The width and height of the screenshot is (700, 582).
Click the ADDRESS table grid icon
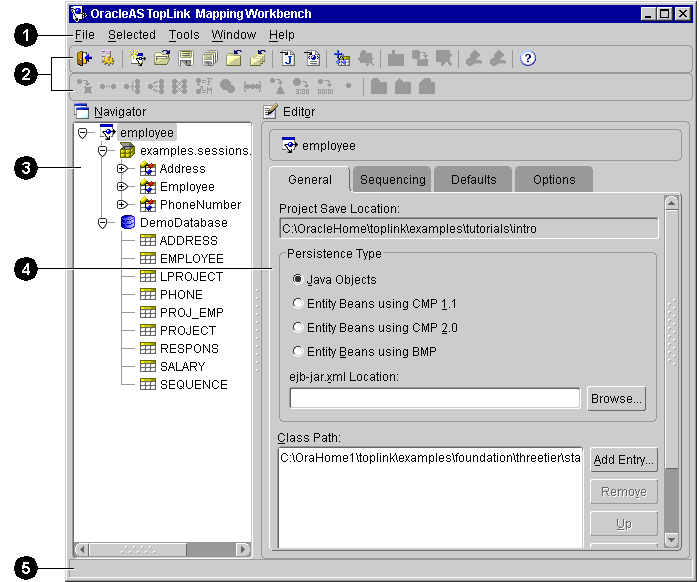(147, 240)
